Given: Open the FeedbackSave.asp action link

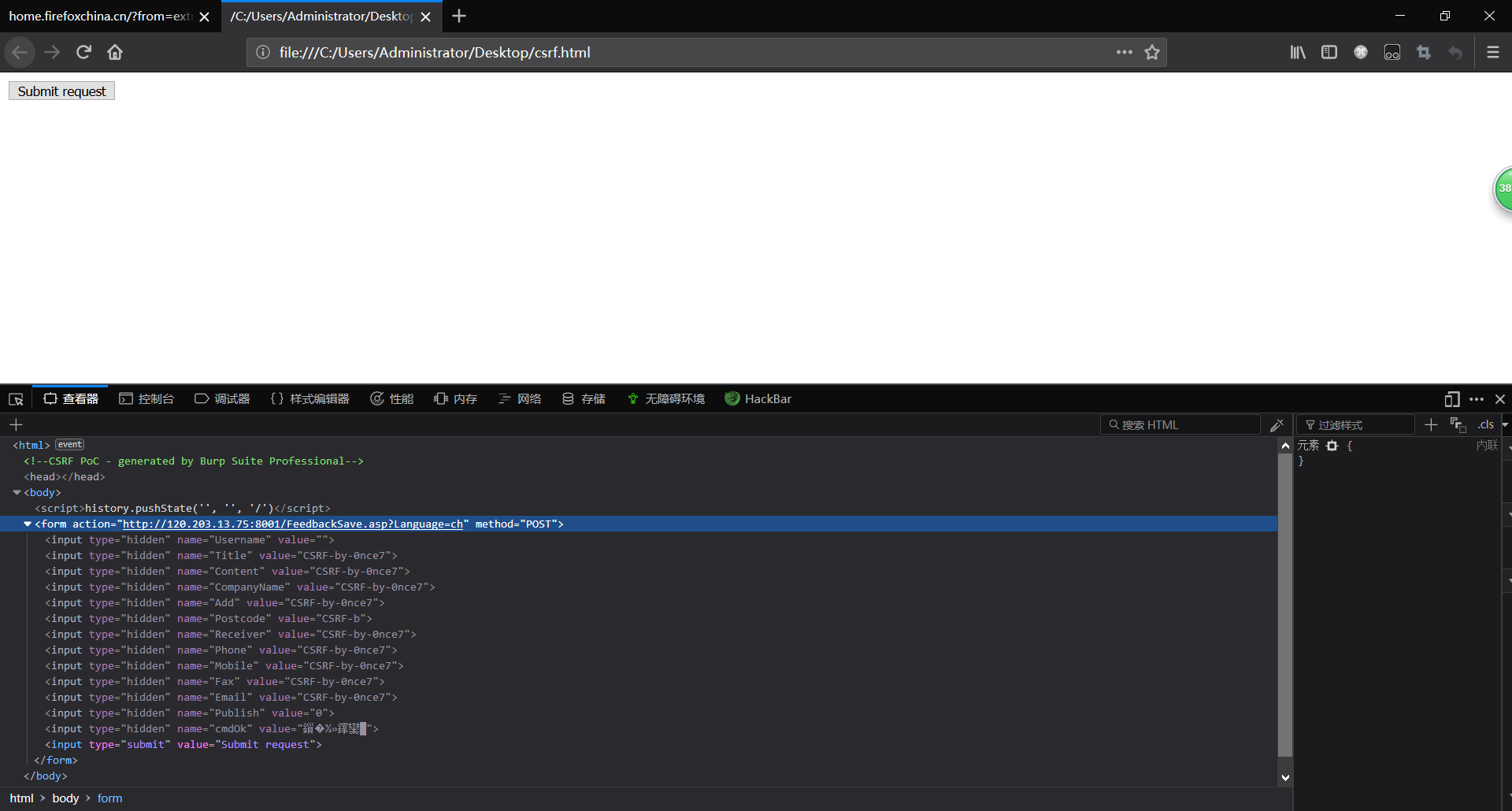Looking at the screenshot, I should [293, 524].
